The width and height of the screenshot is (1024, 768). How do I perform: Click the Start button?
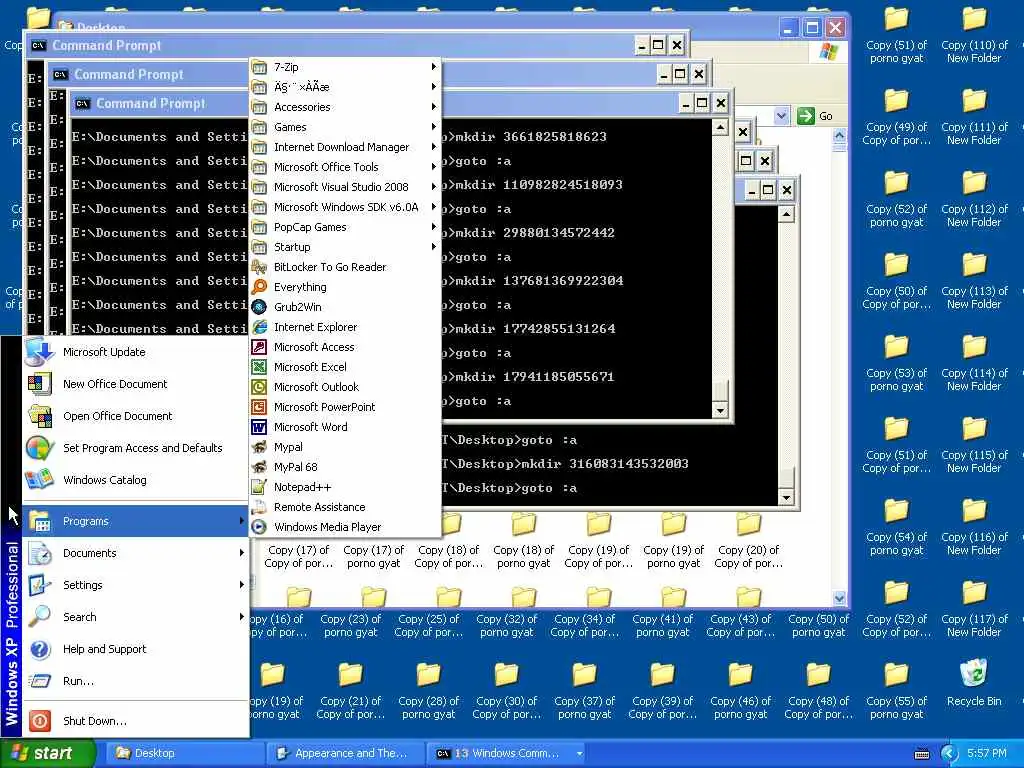click(x=47, y=753)
